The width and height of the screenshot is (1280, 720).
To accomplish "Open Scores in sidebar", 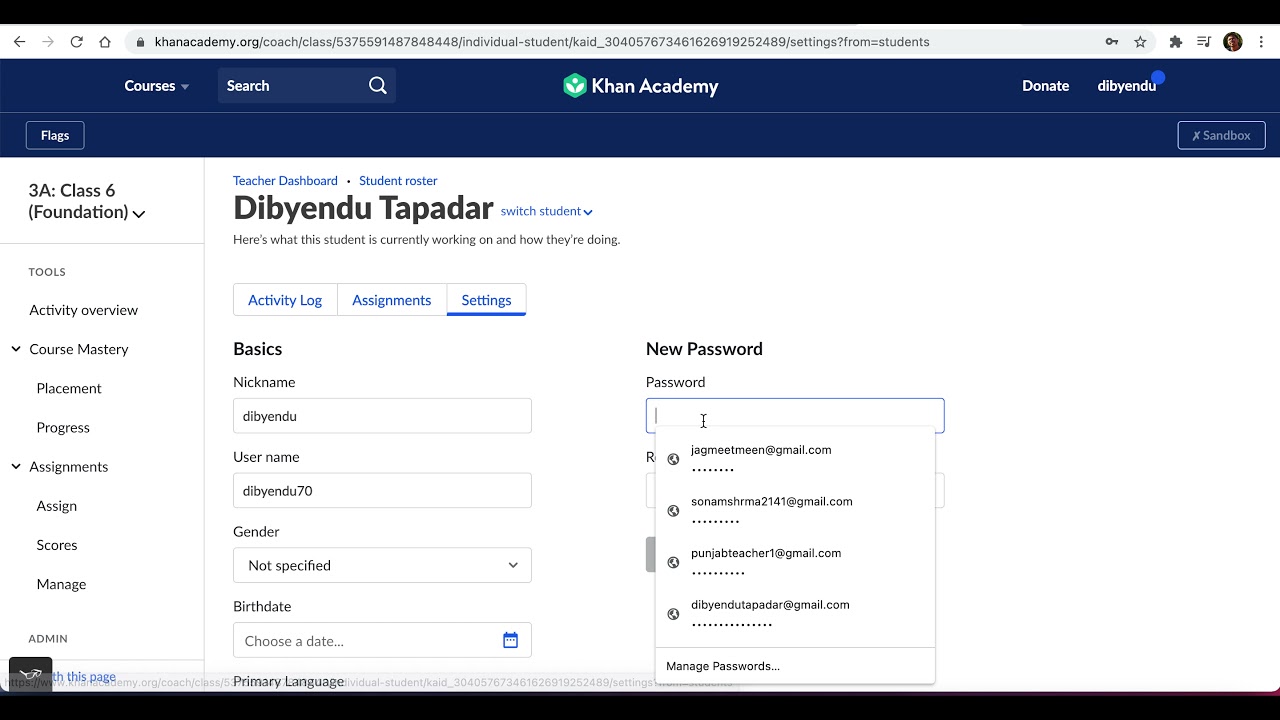I will [57, 545].
